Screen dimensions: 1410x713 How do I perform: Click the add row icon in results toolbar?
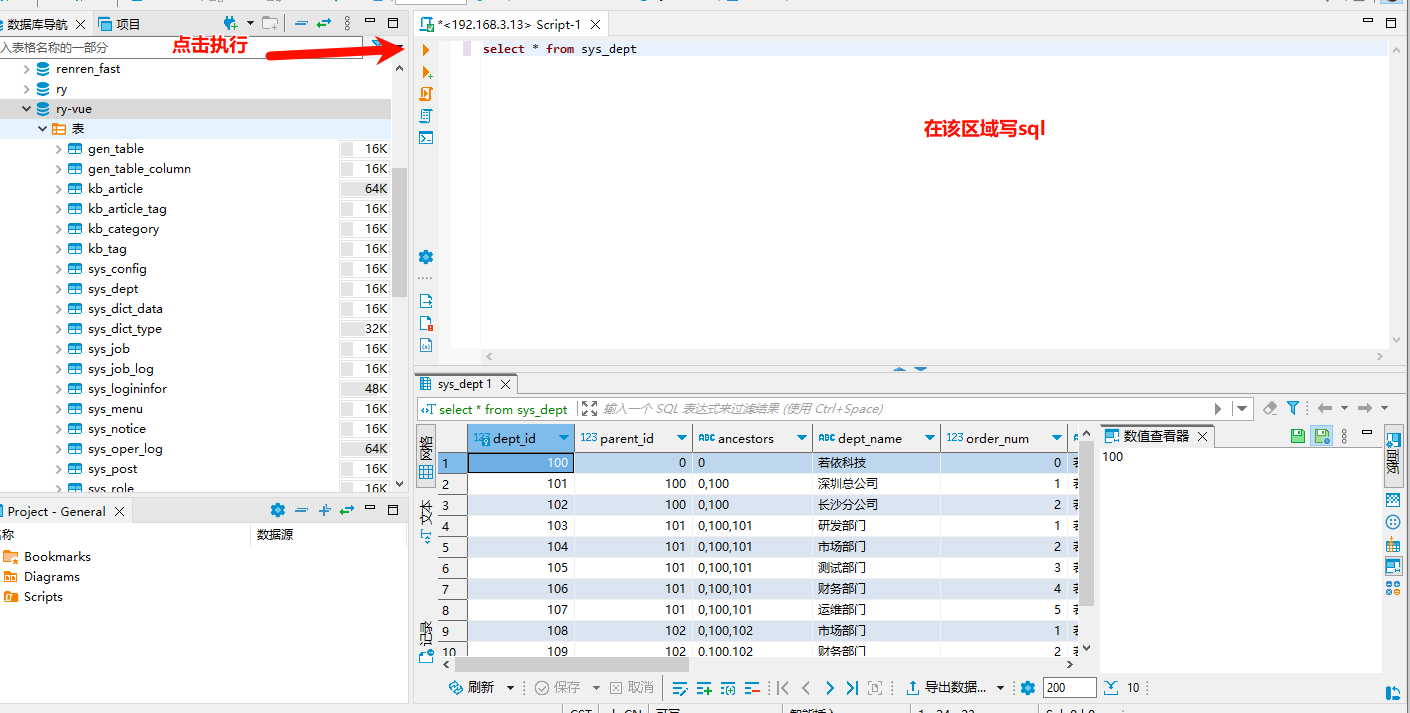(704, 688)
